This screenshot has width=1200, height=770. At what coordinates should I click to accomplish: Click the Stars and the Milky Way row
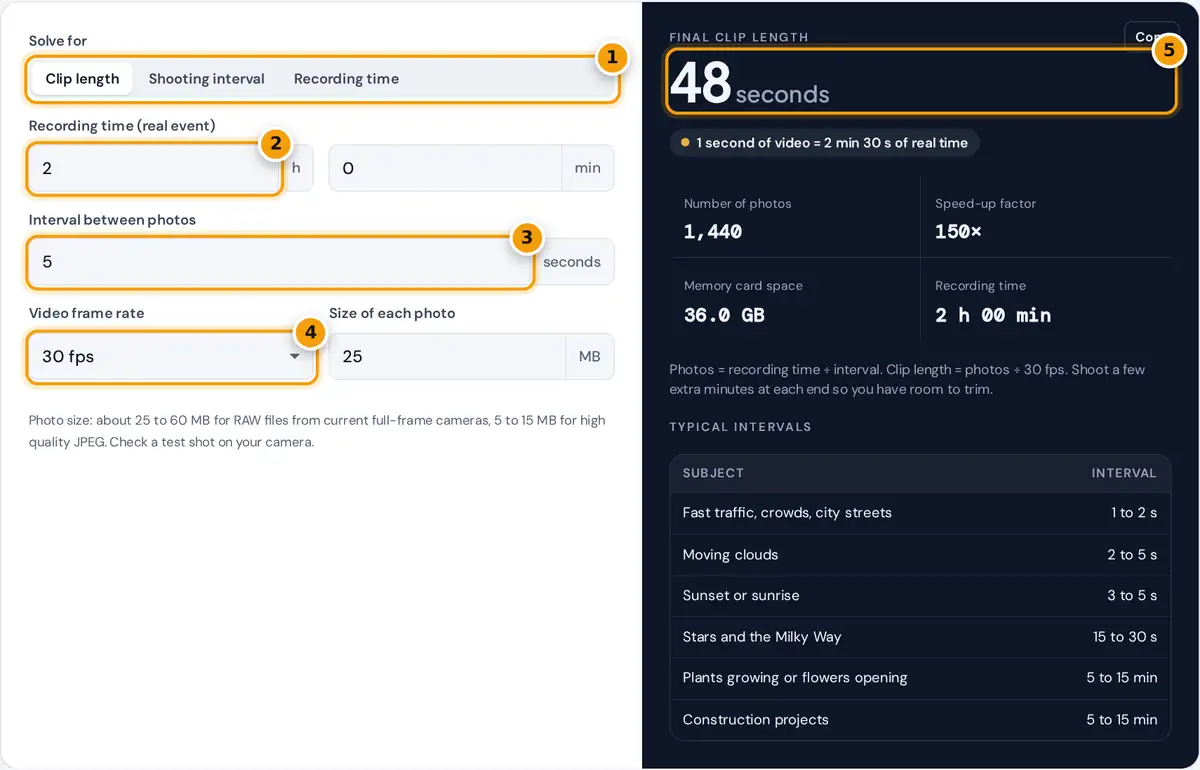coord(920,637)
